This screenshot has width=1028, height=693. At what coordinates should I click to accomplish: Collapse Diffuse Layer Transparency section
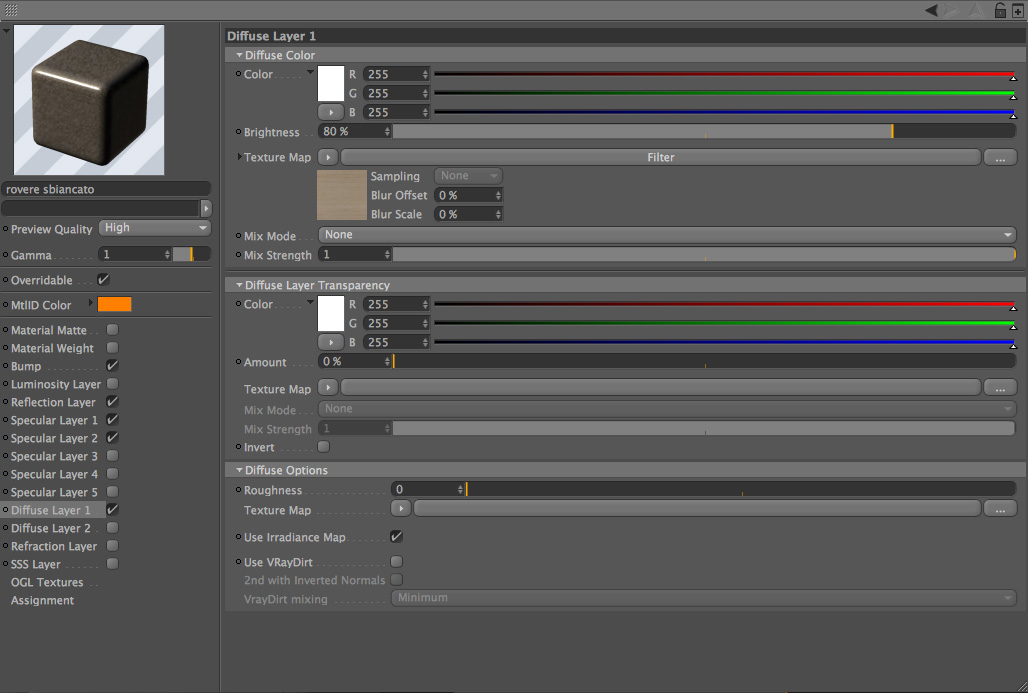239,285
